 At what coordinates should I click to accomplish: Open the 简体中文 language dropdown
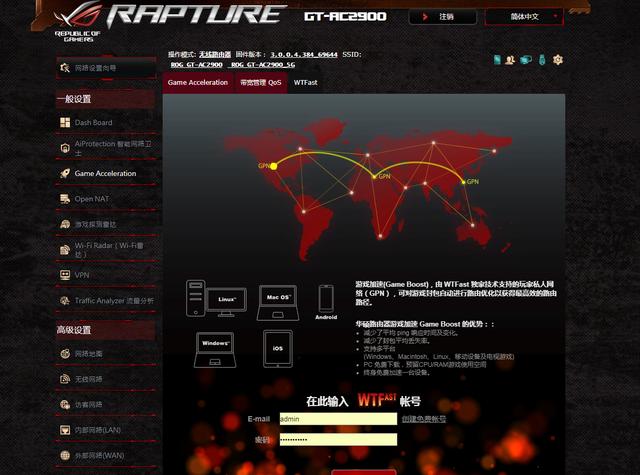pyautogui.click(x=524, y=17)
